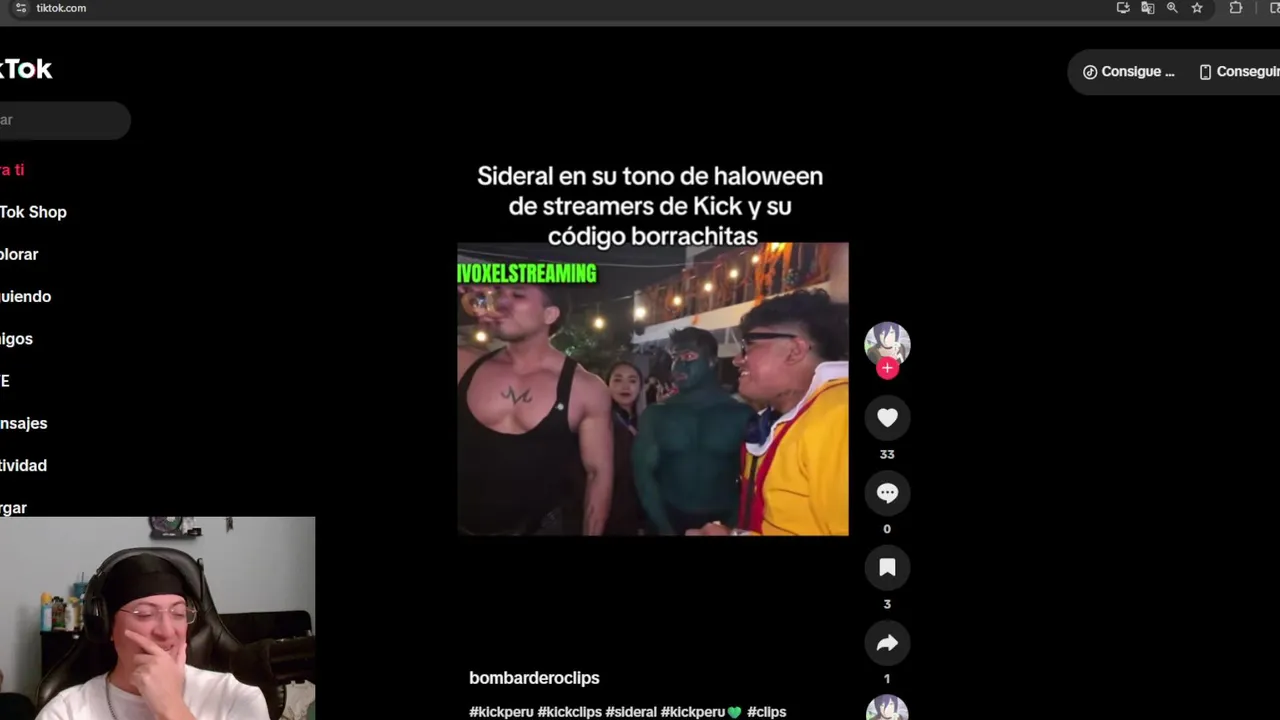Click the install app icon in the address bar
The width and height of the screenshot is (1280, 720).
click(1123, 8)
